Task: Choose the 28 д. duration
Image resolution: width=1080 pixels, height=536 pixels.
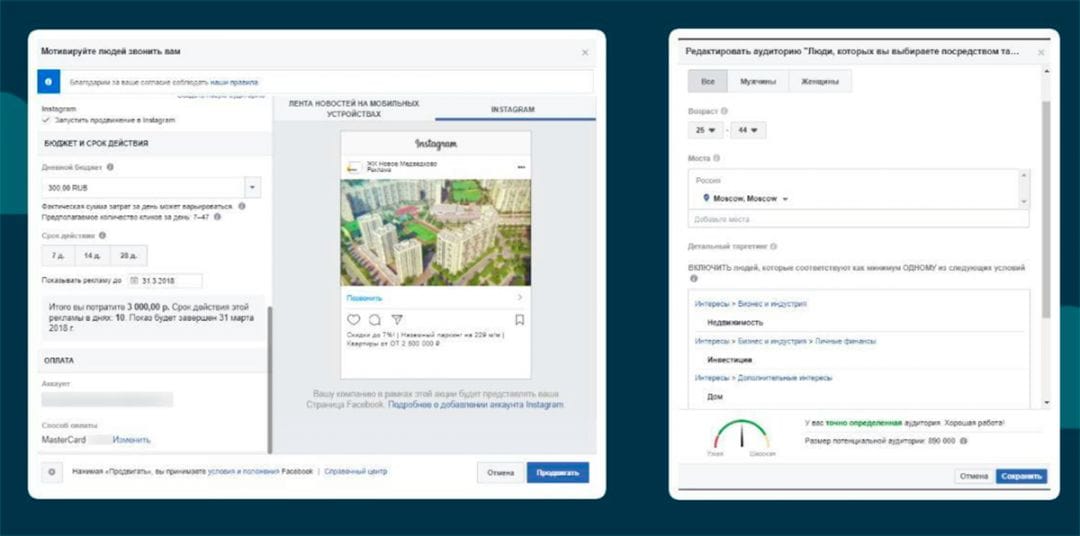Action: pyautogui.click(x=128, y=256)
